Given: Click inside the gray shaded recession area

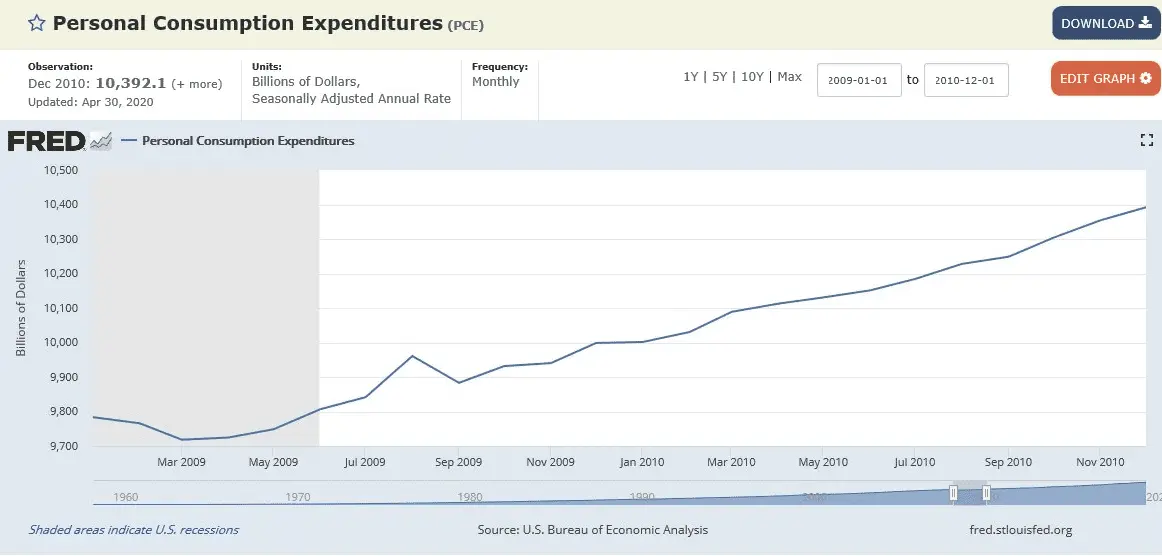Looking at the screenshot, I should pyautogui.click(x=205, y=300).
